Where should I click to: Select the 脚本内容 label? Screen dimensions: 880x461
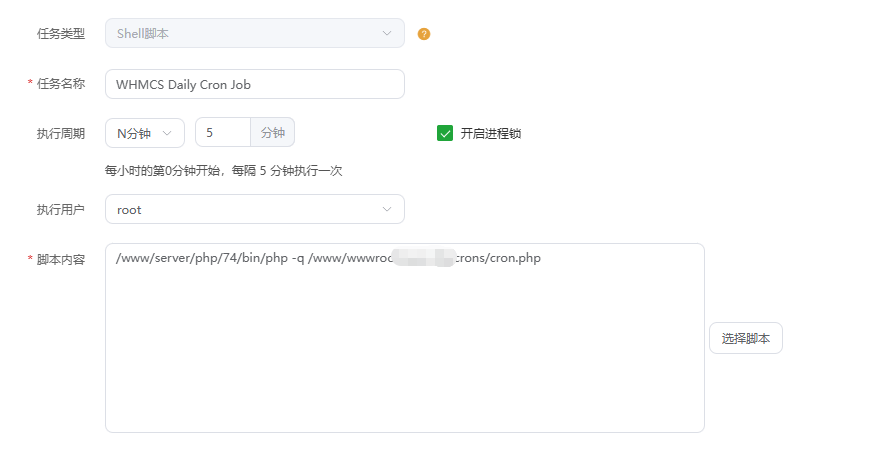(x=61, y=259)
